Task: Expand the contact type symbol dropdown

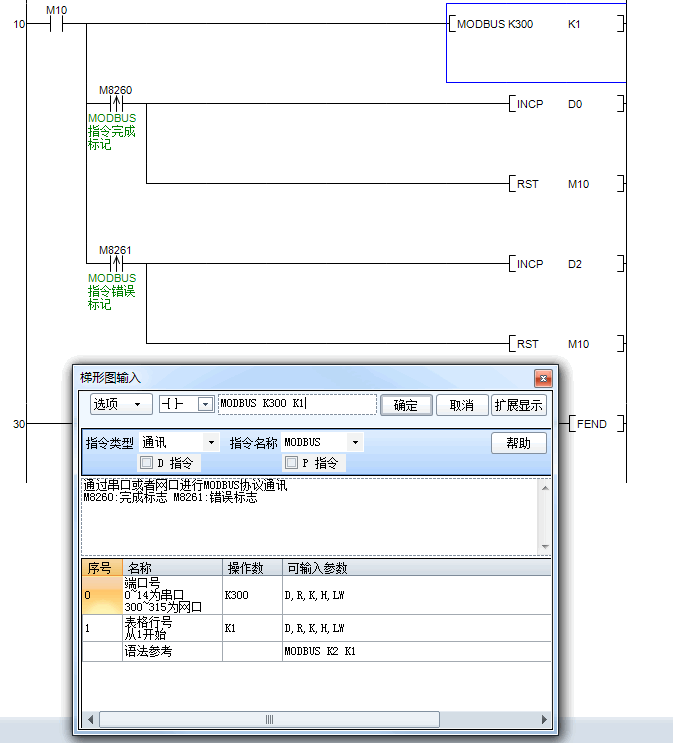Action: pyautogui.click(x=205, y=404)
